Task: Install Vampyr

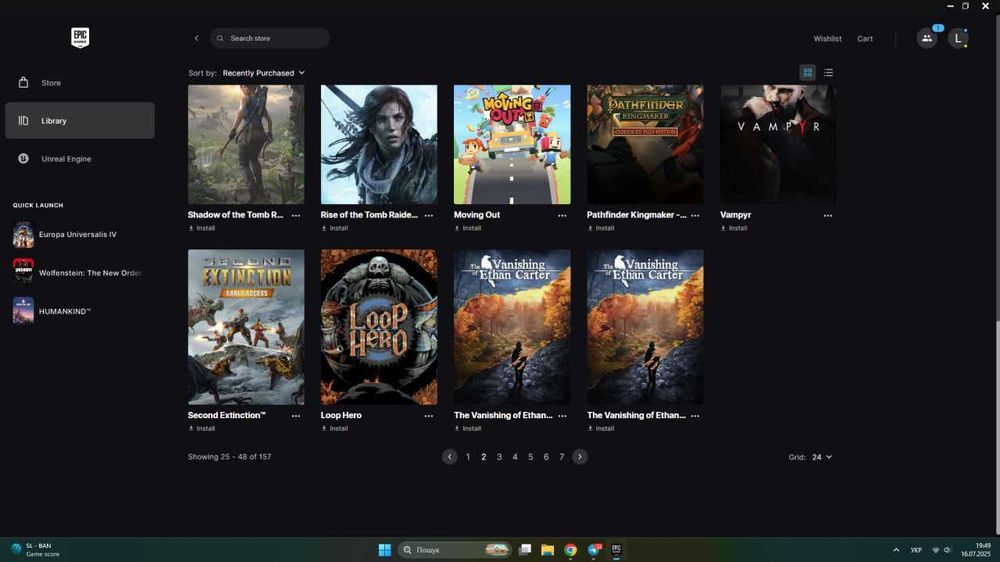Action: pos(733,228)
